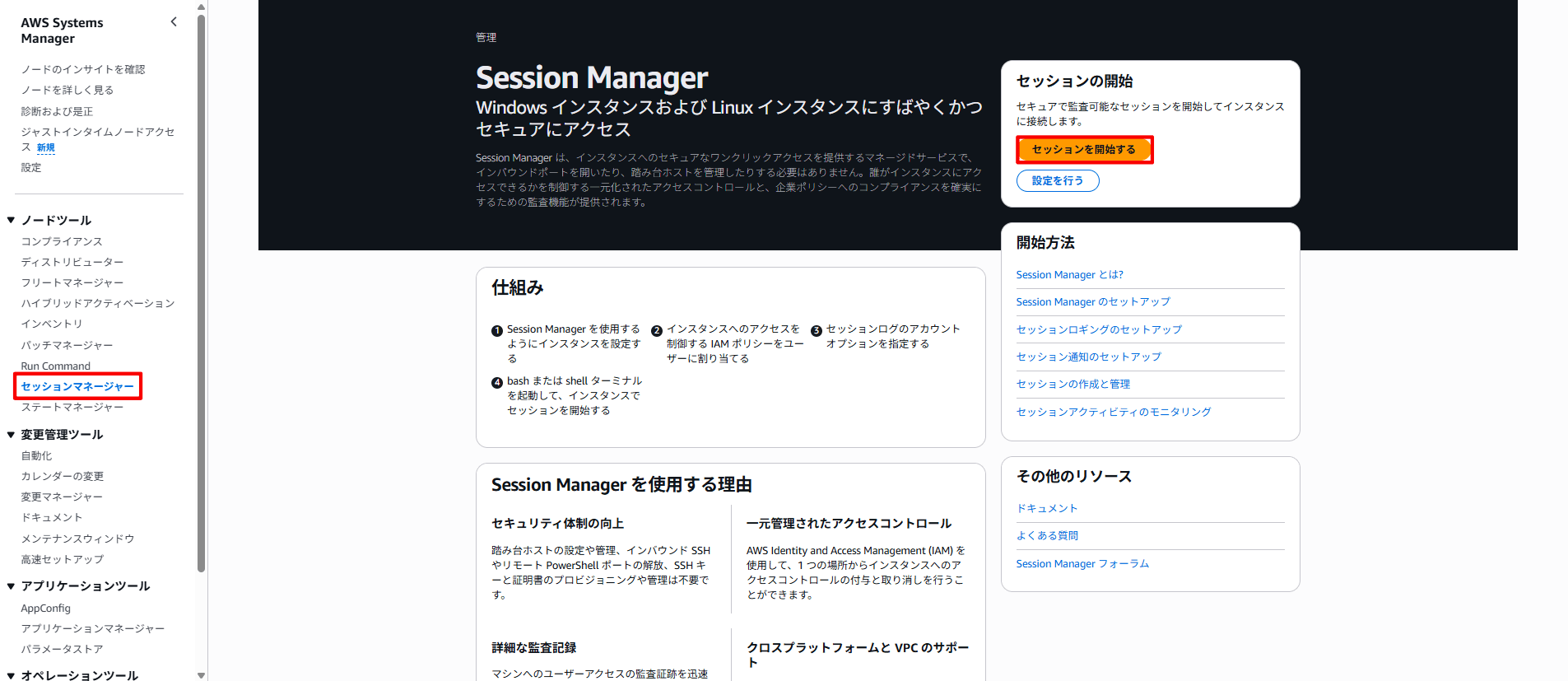Open Session Manager フォーラム link
Screen dimensions: 1568x681
(x=1082, y=564)
